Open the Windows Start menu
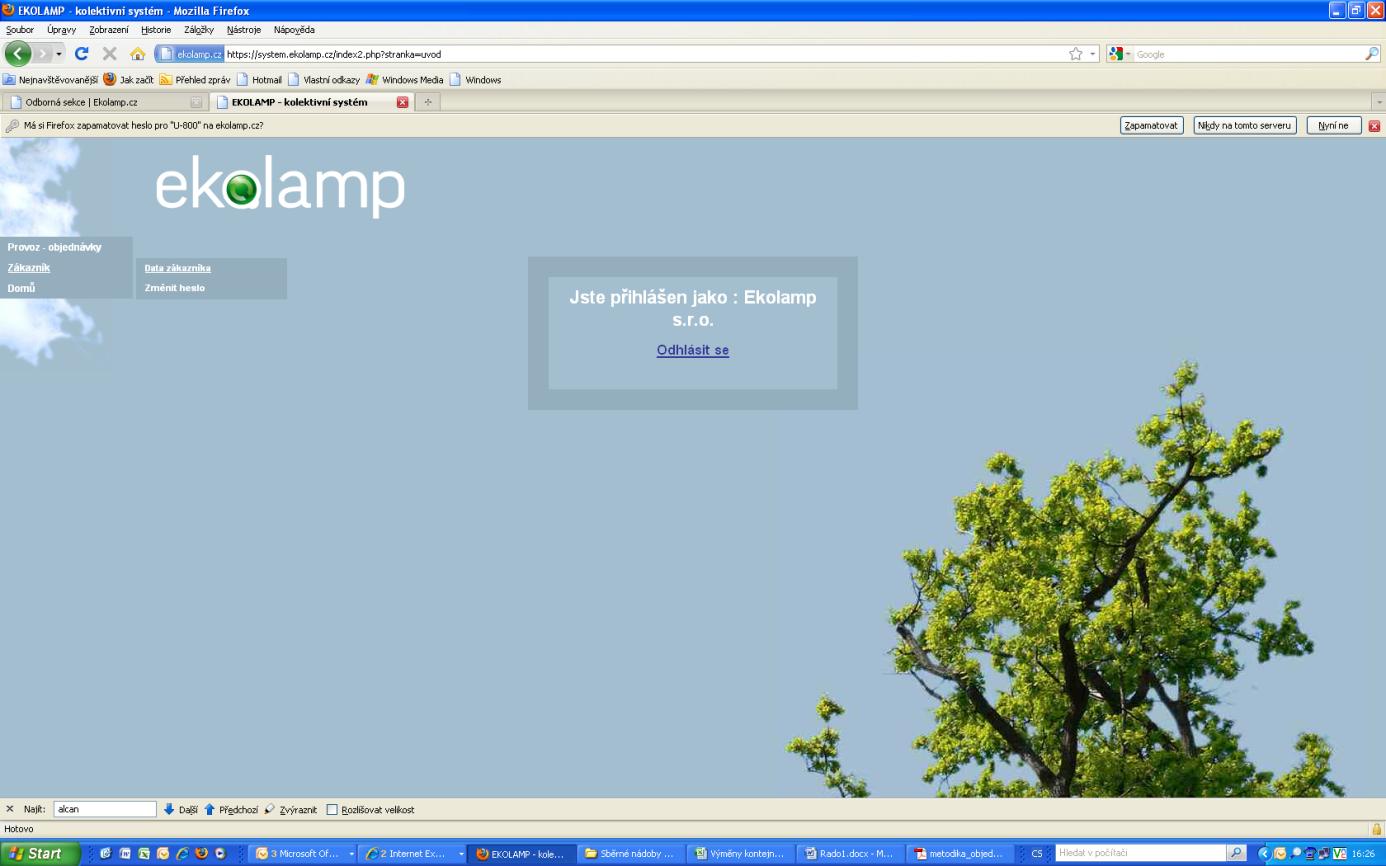 [x=40, y=854]
